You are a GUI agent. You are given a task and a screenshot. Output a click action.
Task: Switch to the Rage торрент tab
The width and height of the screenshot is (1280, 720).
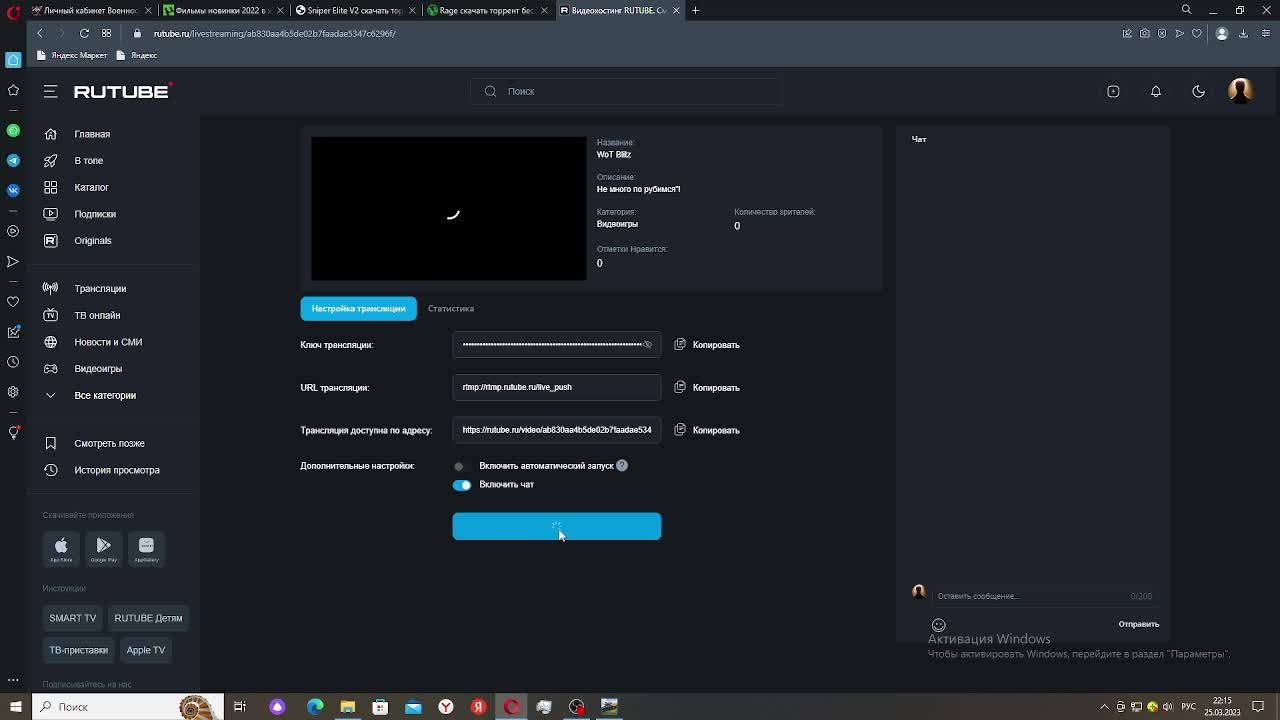(487, 10)
